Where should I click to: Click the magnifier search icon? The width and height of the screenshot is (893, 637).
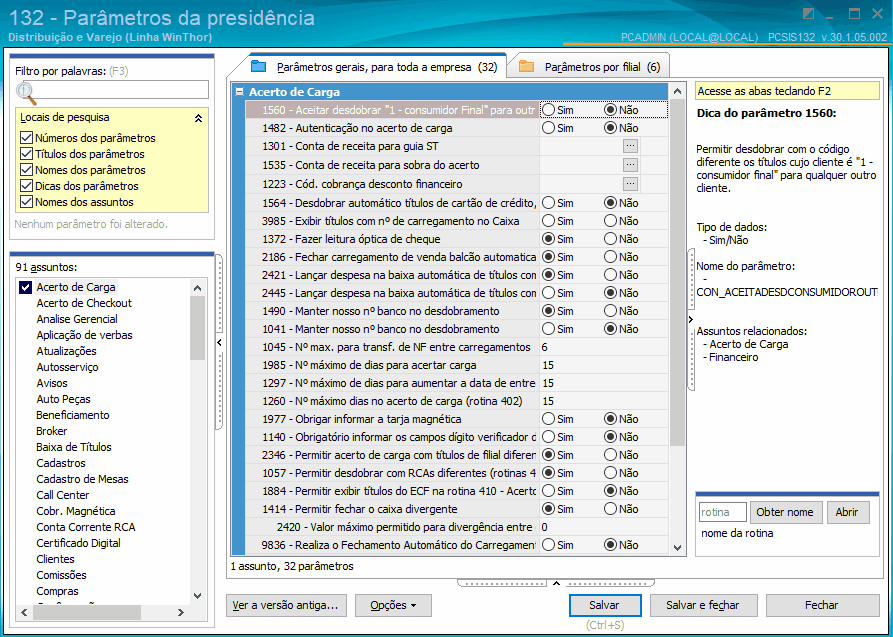click(x=26, y=92)
